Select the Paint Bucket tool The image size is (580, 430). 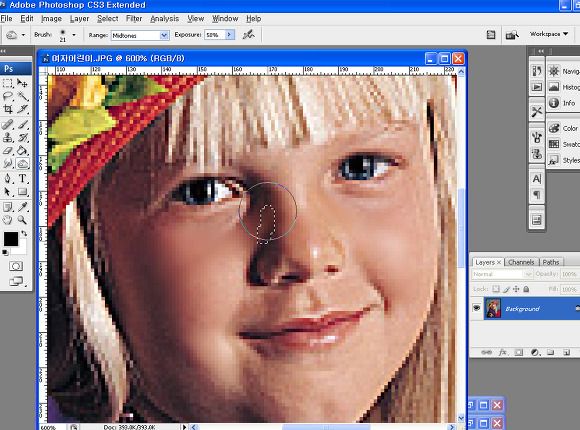click(x=22, y=151)
